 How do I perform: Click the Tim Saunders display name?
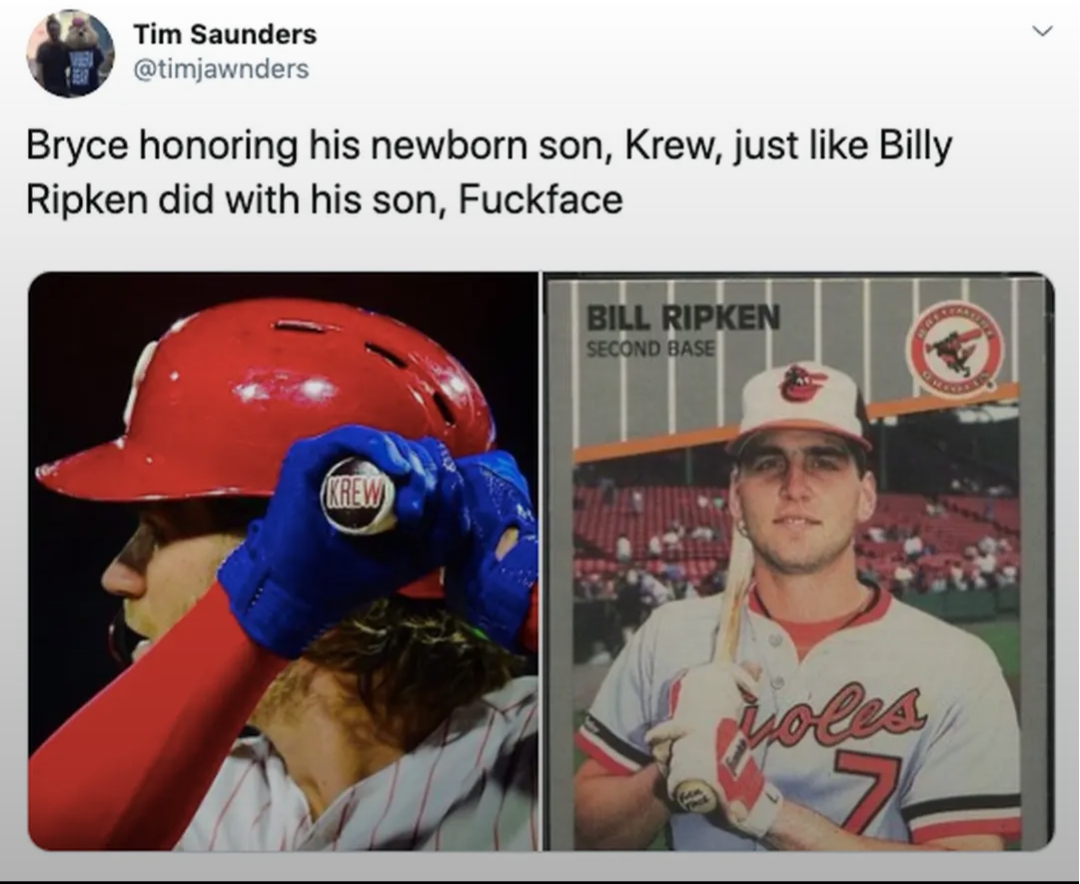tap(225, 34)
